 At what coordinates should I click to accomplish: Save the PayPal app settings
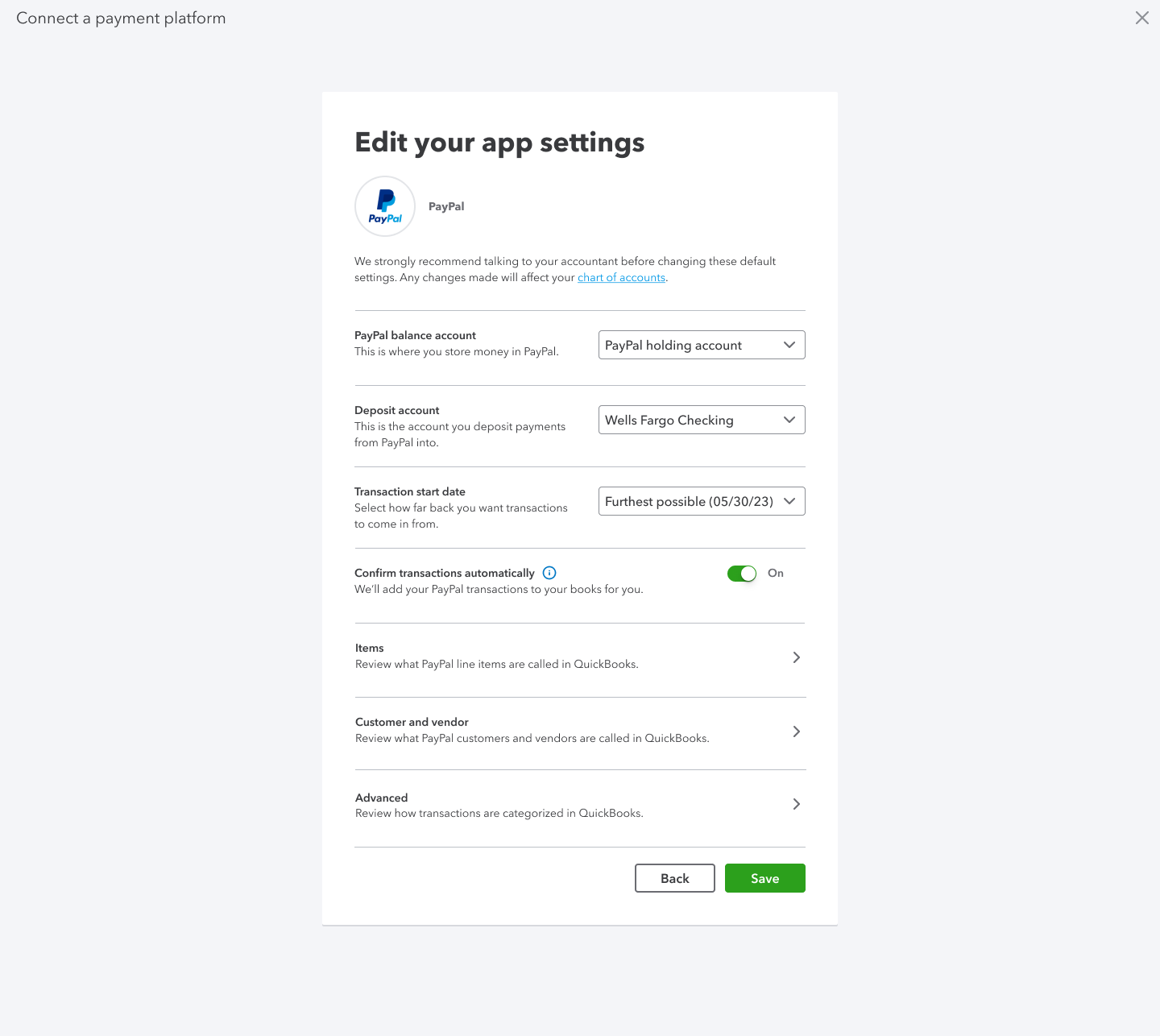(x=764, y=878)
